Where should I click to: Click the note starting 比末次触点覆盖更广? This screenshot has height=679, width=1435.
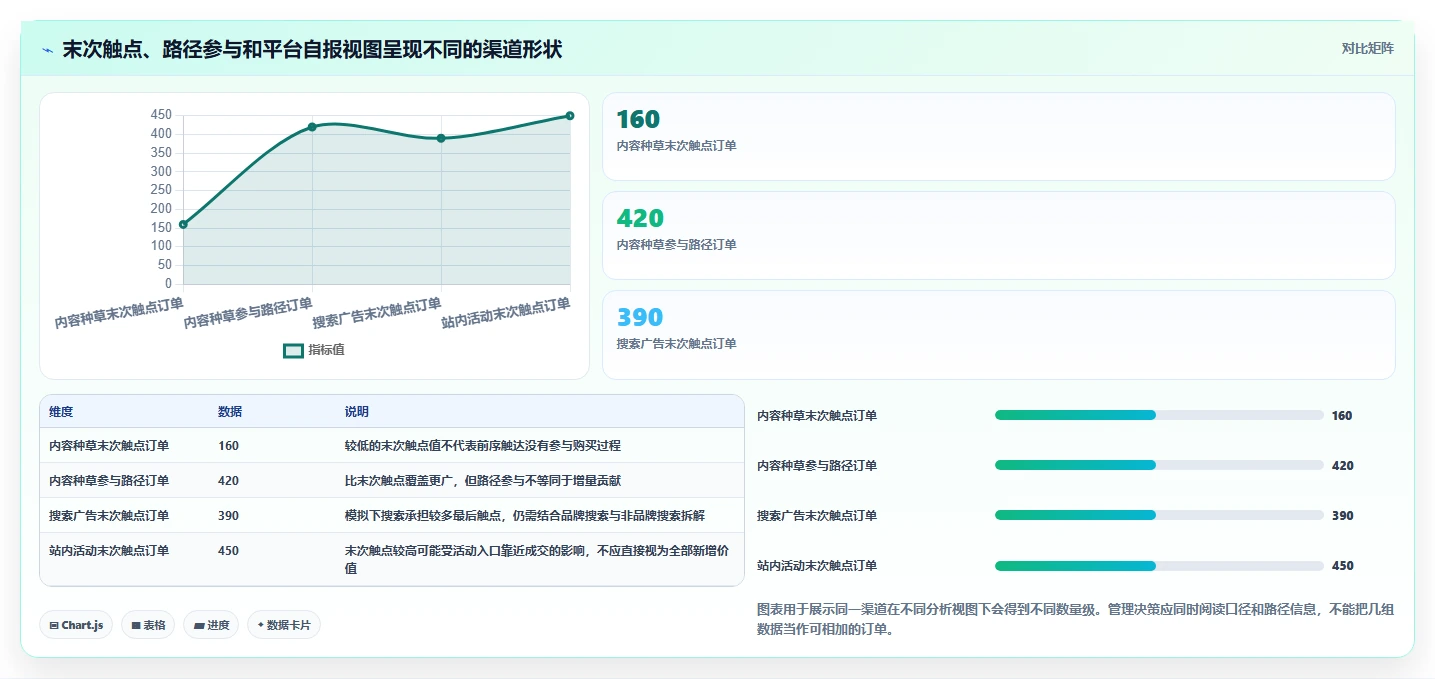tap(483, 481)
